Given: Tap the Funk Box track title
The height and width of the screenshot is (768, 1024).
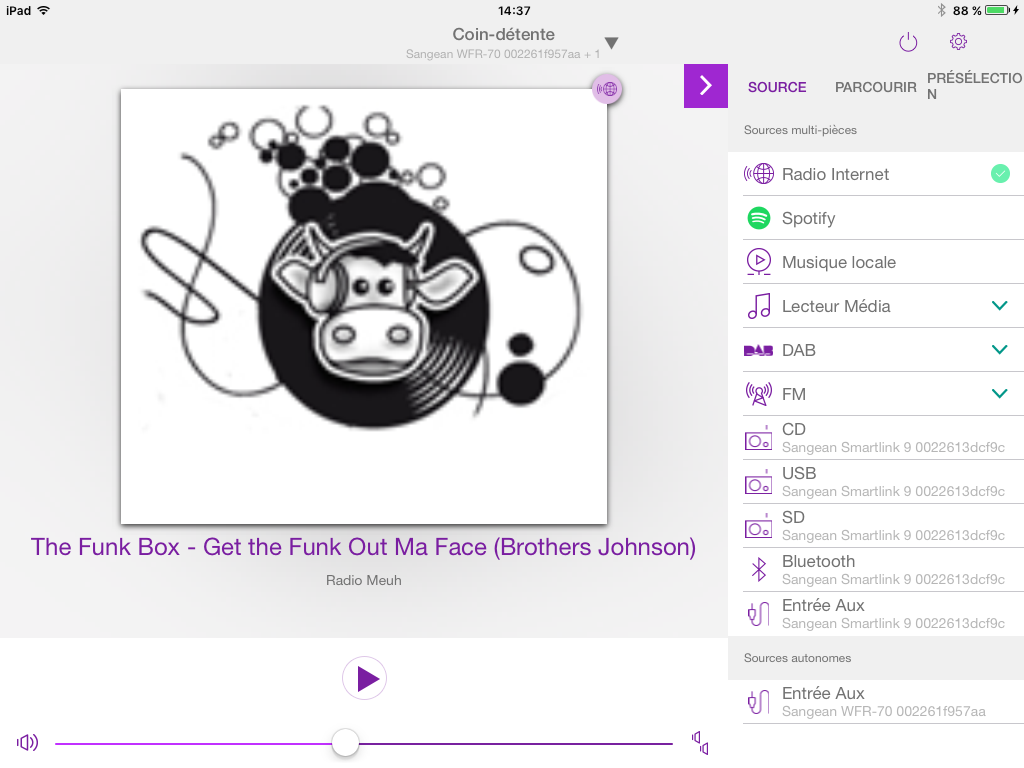Looking at the screenshot, I should pyautogui.click(x=363, y=547).
